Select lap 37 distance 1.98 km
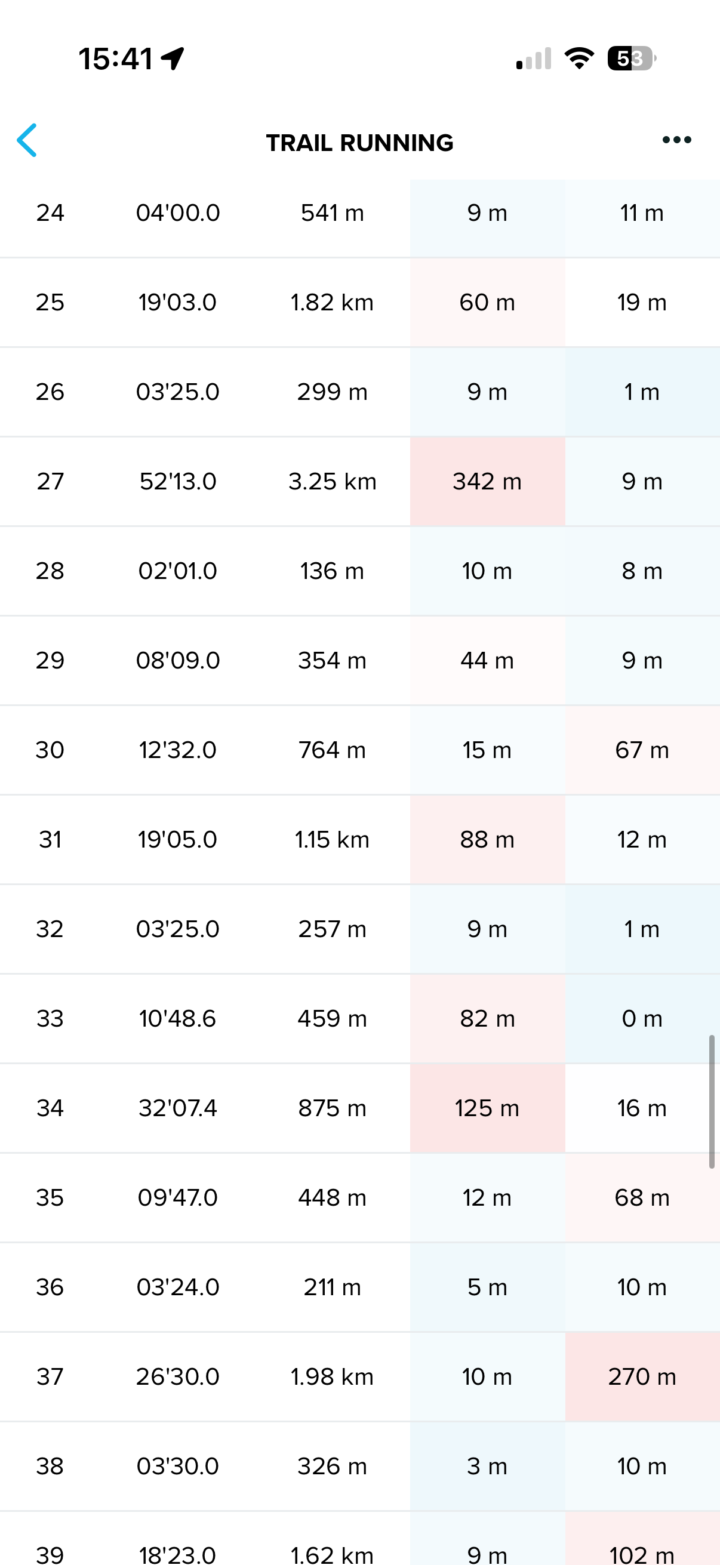Image resolution: width=720 pixels, height=1565 pixels. tap(332, 1376)
